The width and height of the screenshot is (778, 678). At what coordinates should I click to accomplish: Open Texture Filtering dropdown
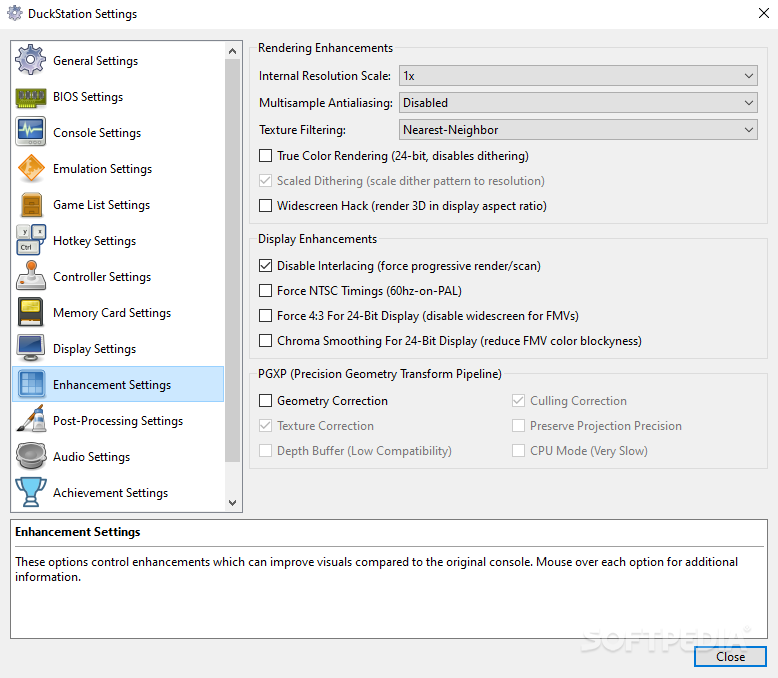(578, 130)
